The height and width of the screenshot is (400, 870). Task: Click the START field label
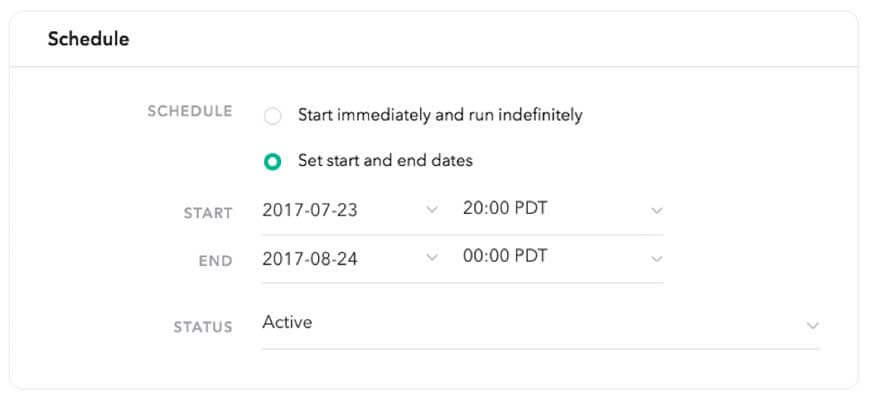click(x=208, y=213)
